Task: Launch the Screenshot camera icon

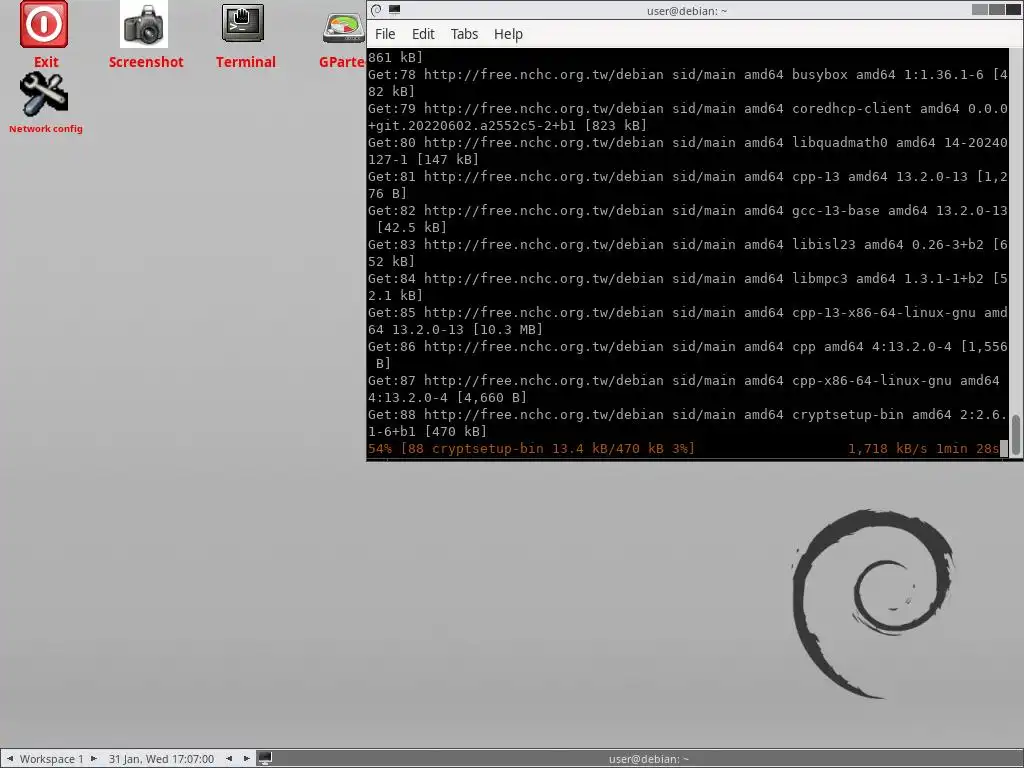Action: click(144, 24)
